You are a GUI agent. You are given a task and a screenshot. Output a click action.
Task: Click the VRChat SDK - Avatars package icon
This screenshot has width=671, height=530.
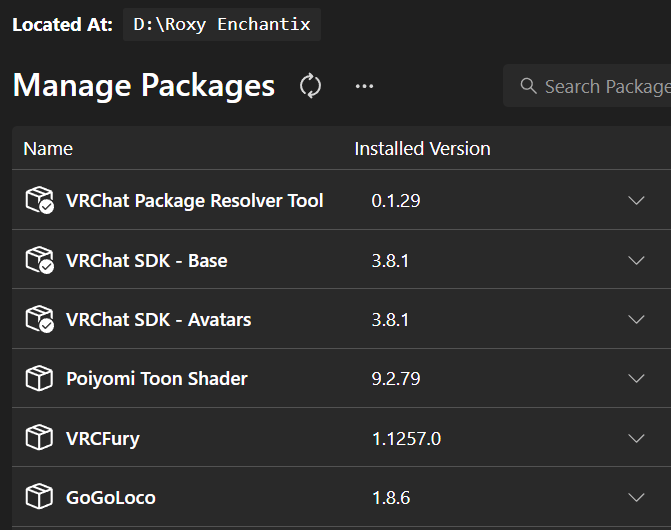39,320
